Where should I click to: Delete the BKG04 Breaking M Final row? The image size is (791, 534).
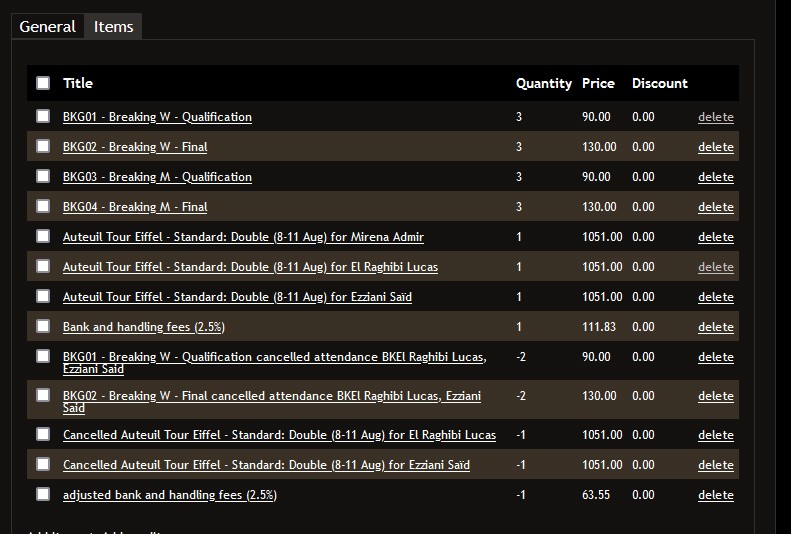(x=715, y=207)
